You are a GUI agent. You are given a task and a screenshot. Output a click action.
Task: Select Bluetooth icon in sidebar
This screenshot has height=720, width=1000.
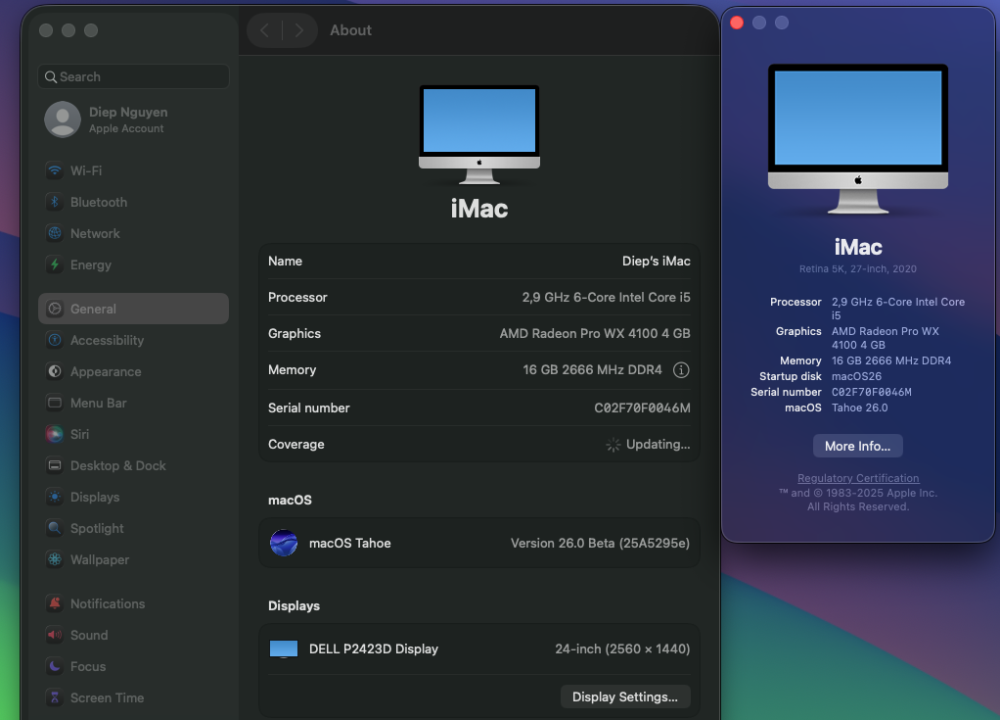tap(55, 202)
